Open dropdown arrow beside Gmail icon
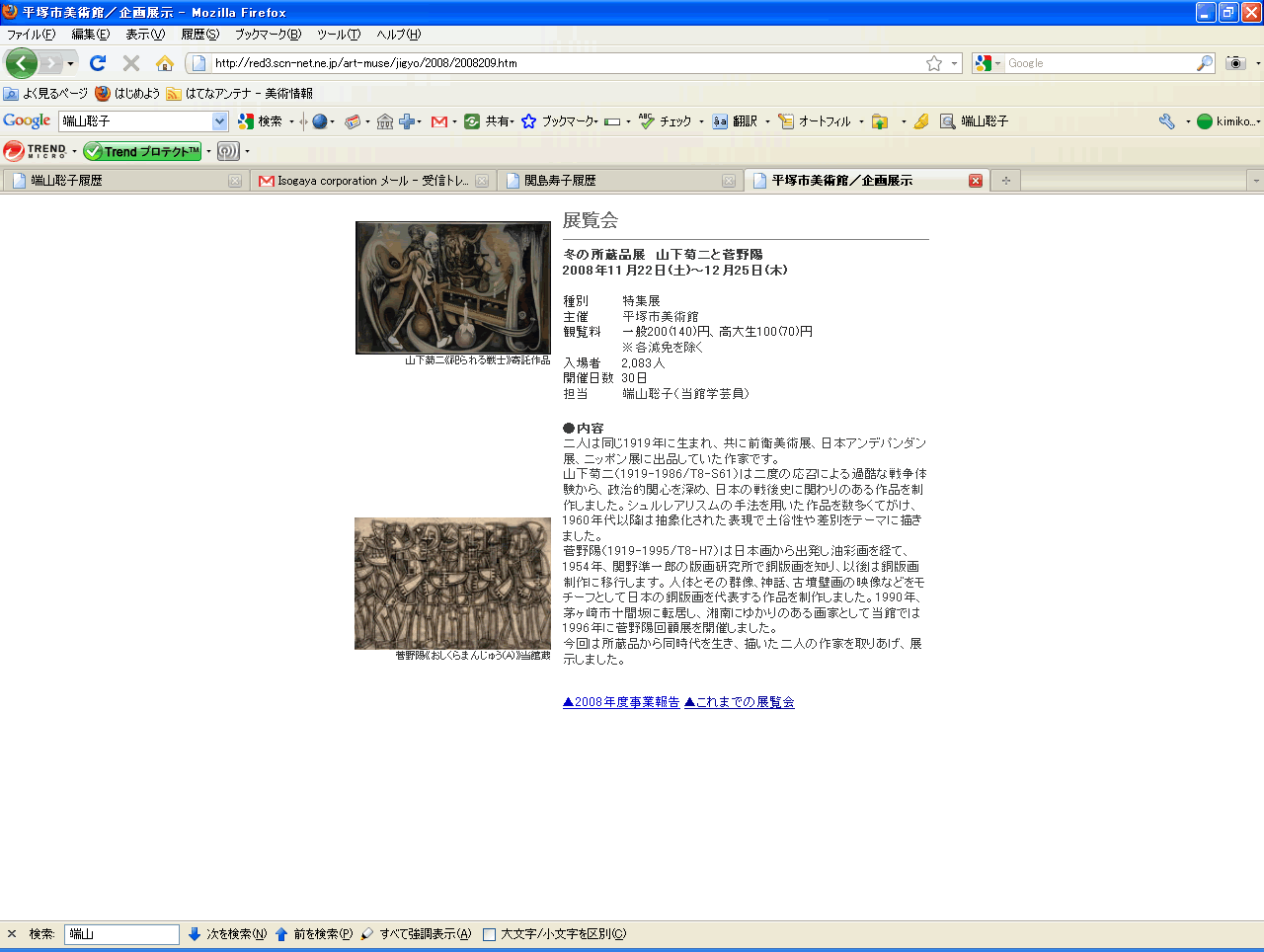The image size is (1264, 952). (454, 121)
